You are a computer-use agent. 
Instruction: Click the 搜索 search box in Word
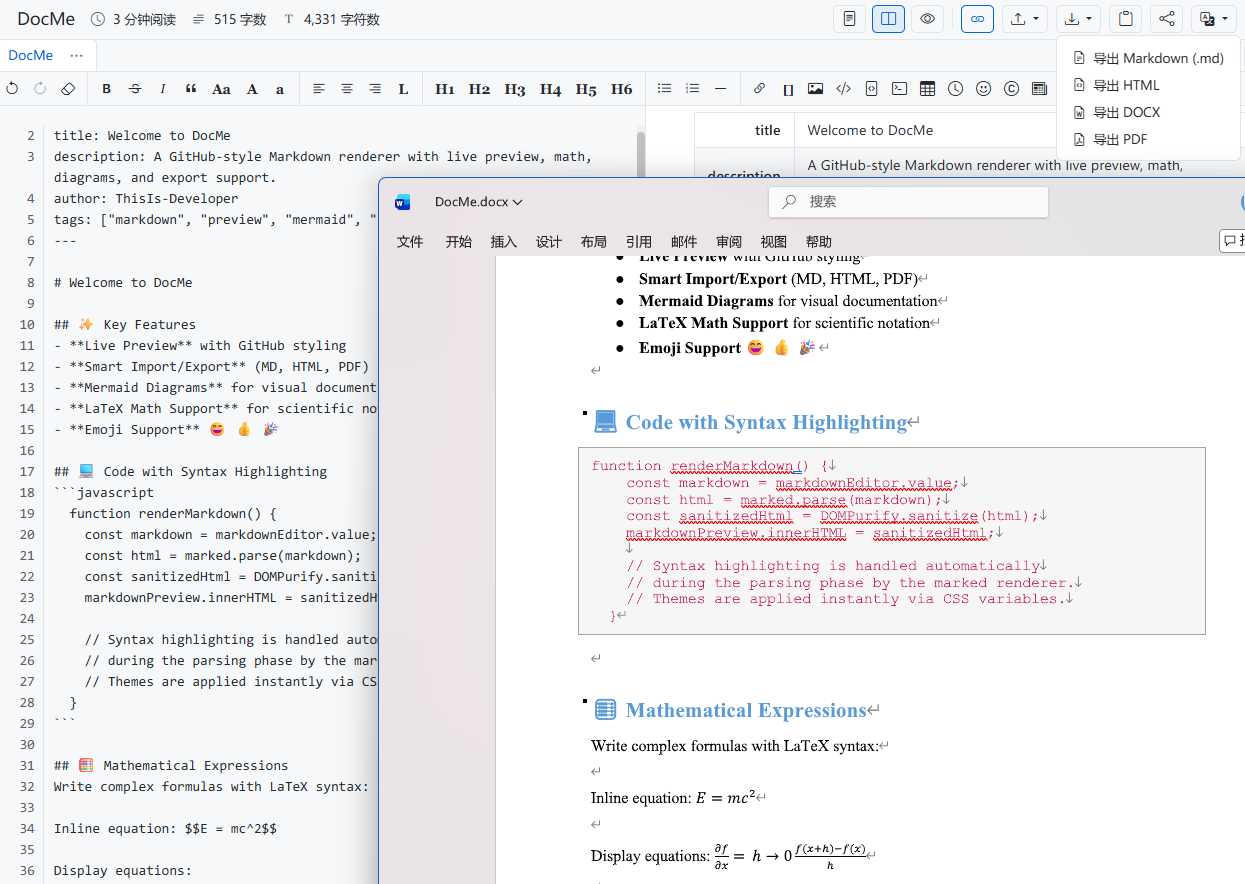[x=908, y=202]
